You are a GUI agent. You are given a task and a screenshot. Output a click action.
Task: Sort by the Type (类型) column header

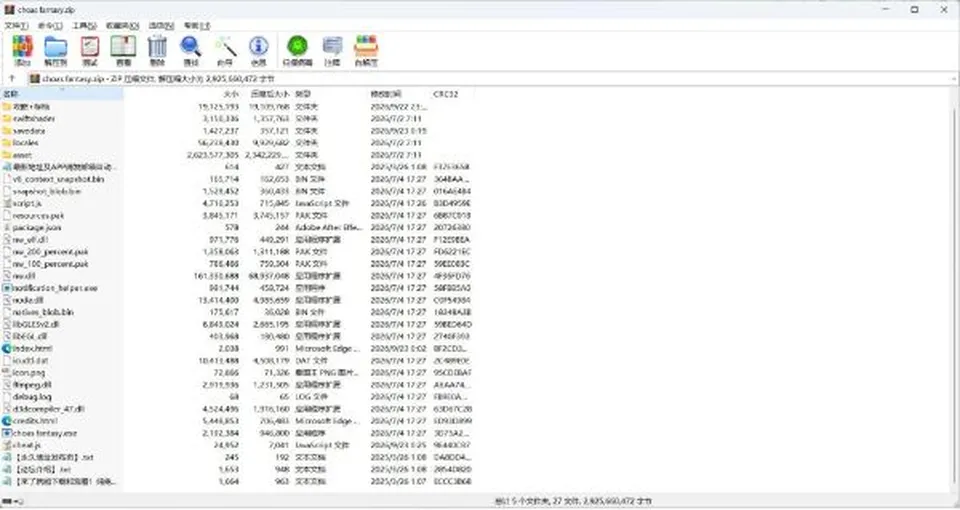(x=303, y=94)
